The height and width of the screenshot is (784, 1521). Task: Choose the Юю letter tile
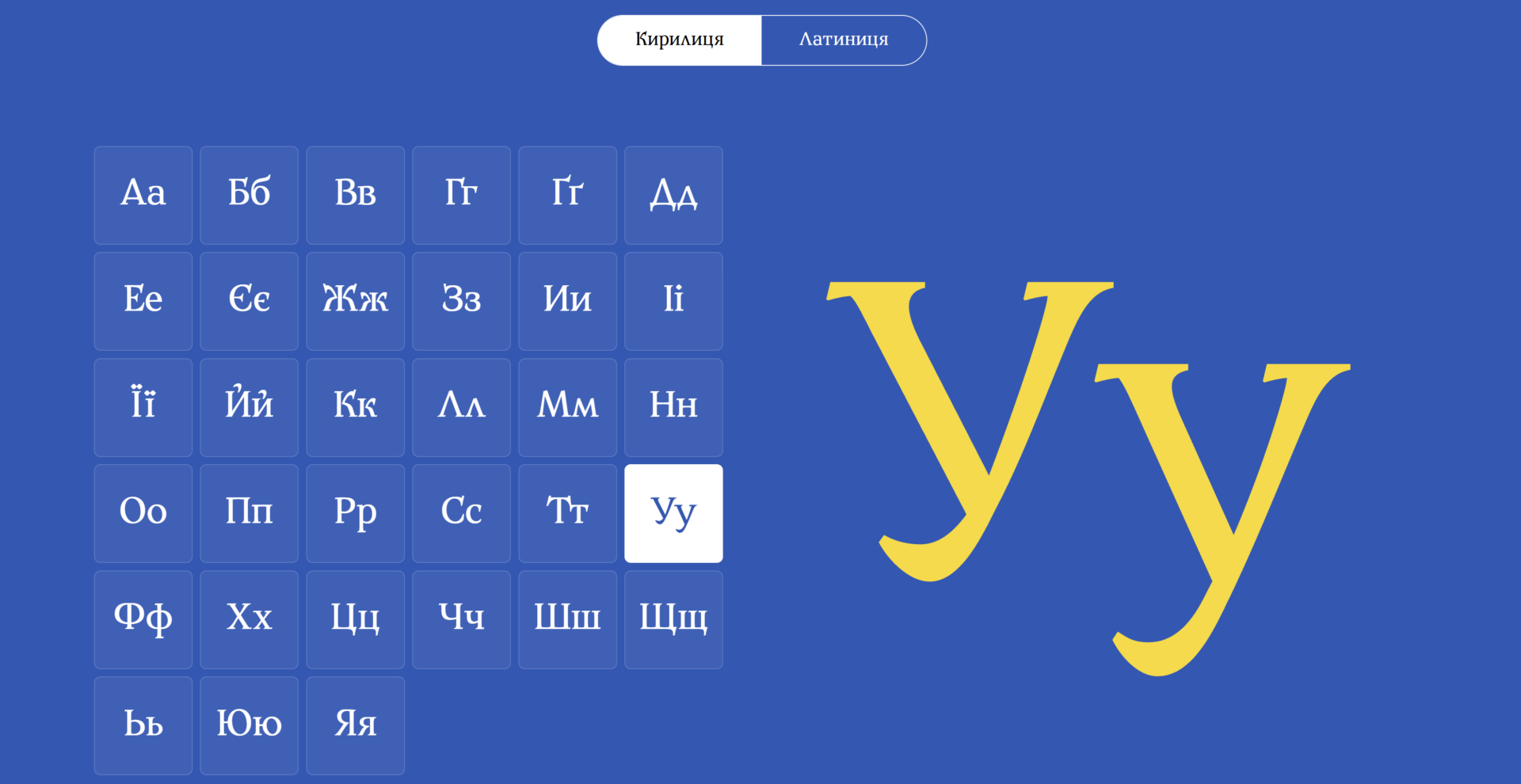pos(250,725)
